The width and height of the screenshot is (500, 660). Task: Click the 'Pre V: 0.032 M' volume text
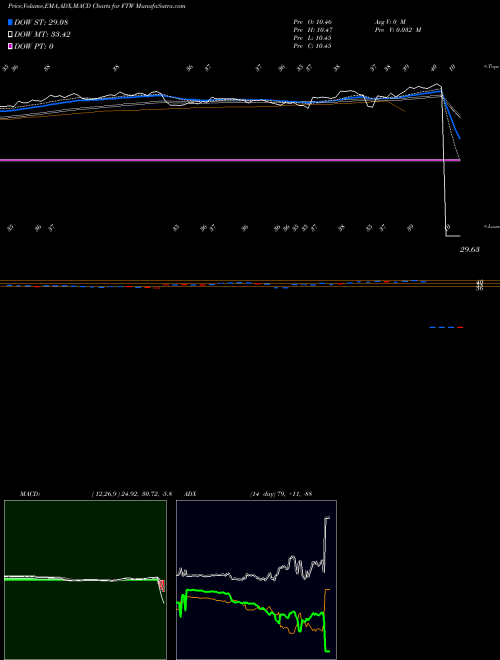[x=398, y=30]
